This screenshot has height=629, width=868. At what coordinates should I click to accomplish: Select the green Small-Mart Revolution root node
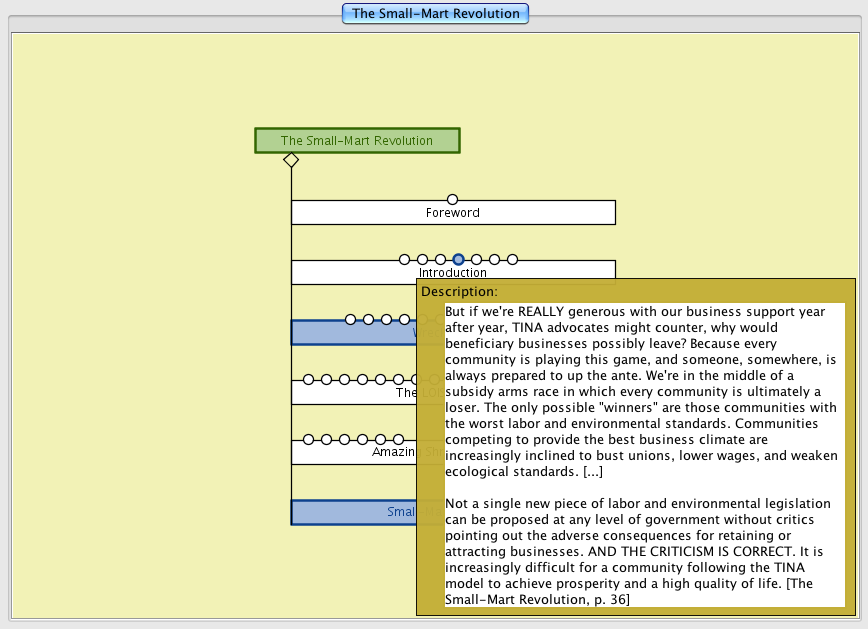click(357, 141)
